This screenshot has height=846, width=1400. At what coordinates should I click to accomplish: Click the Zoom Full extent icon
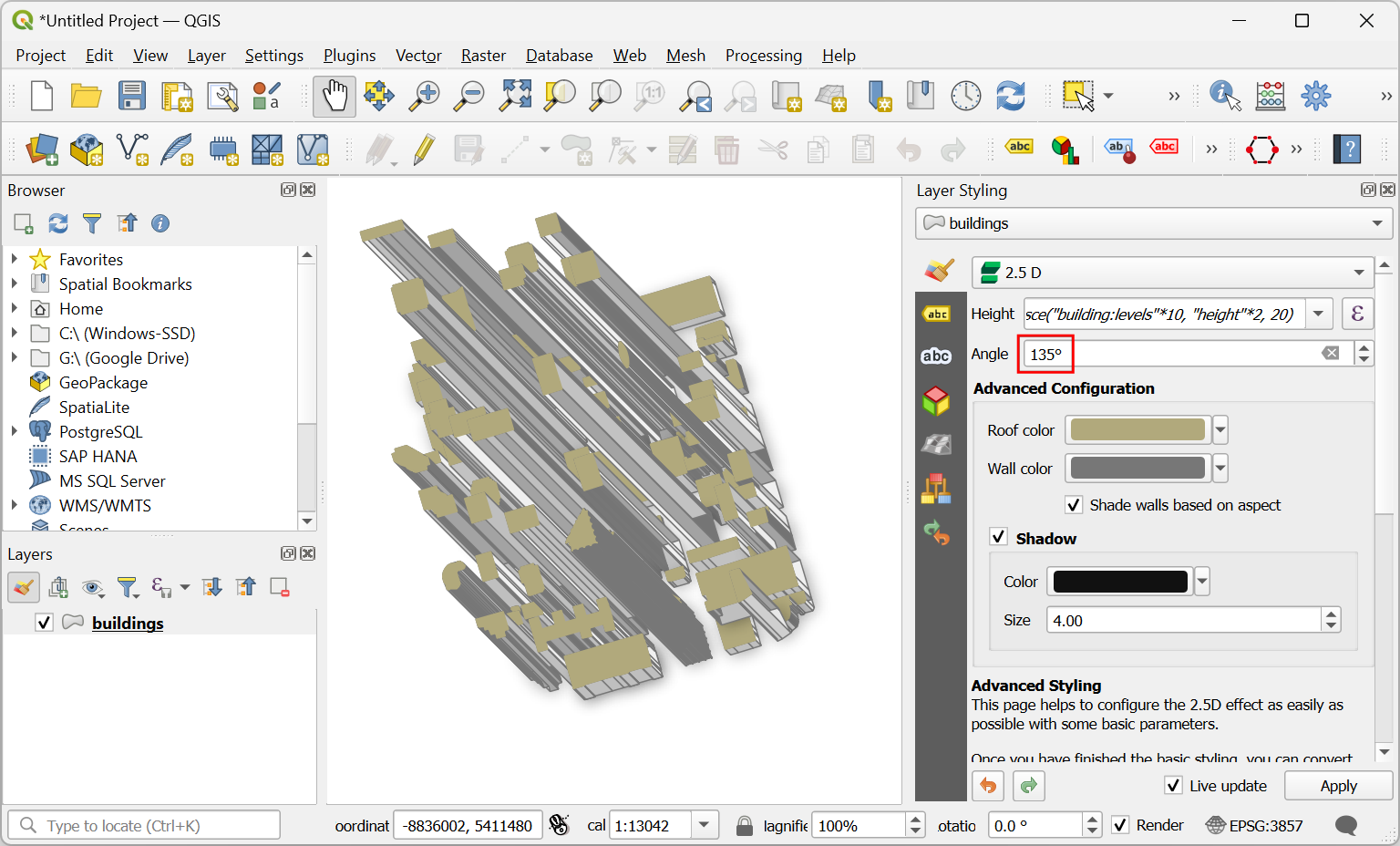point(515,97)
